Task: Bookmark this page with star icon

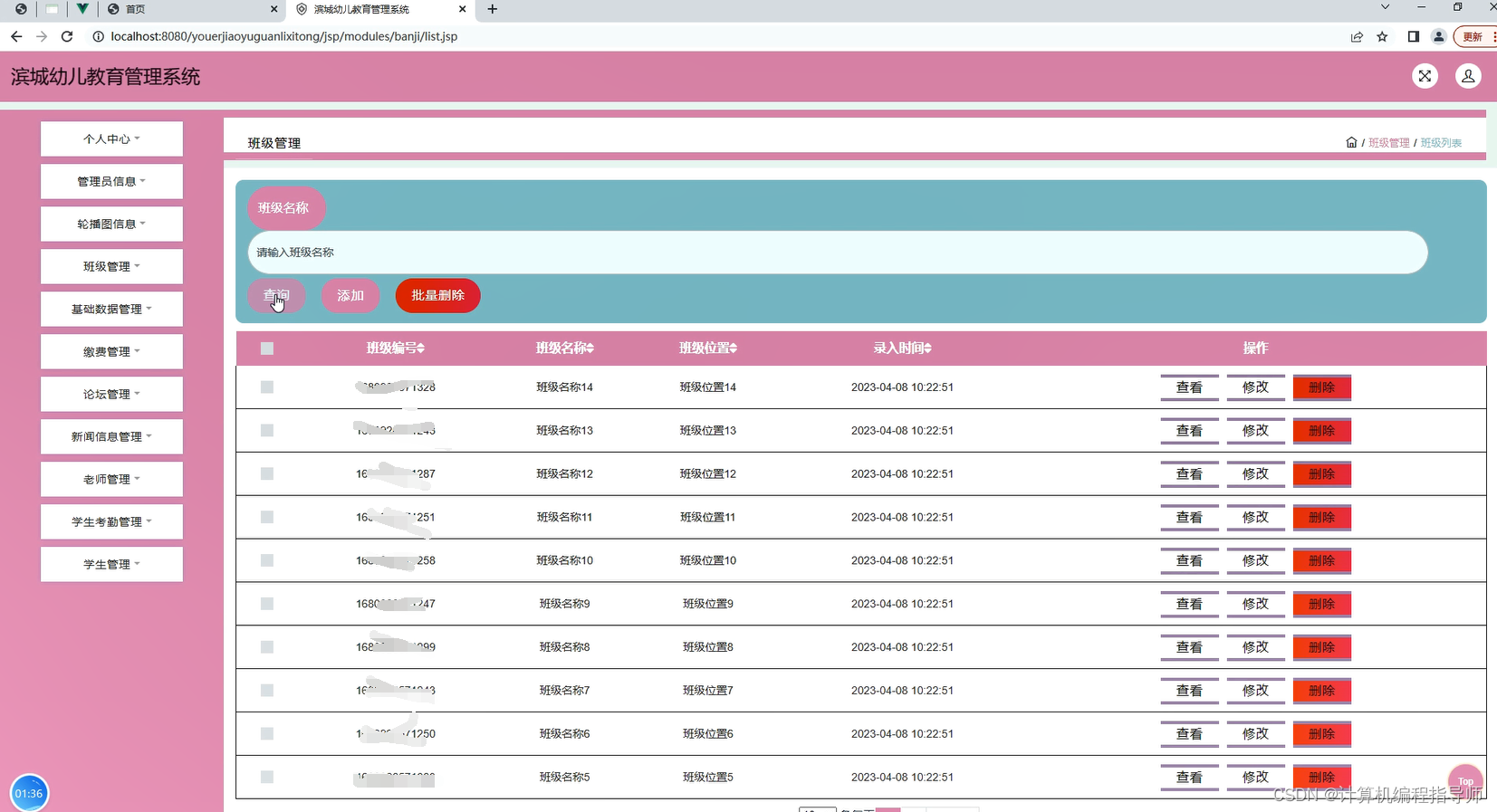Action: point(1382,36)
